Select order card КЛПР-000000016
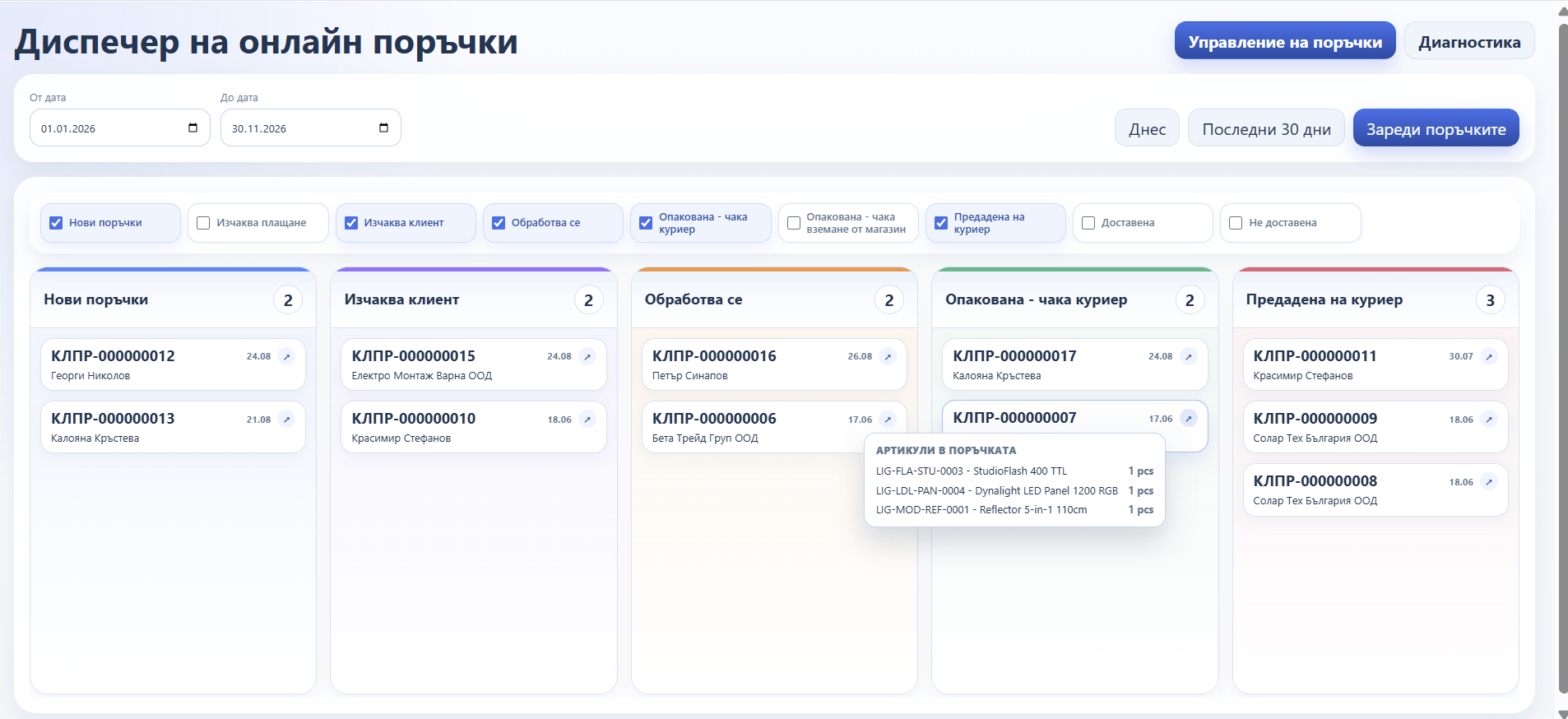This screenshot has width=1568, height=719. [774, 364]
